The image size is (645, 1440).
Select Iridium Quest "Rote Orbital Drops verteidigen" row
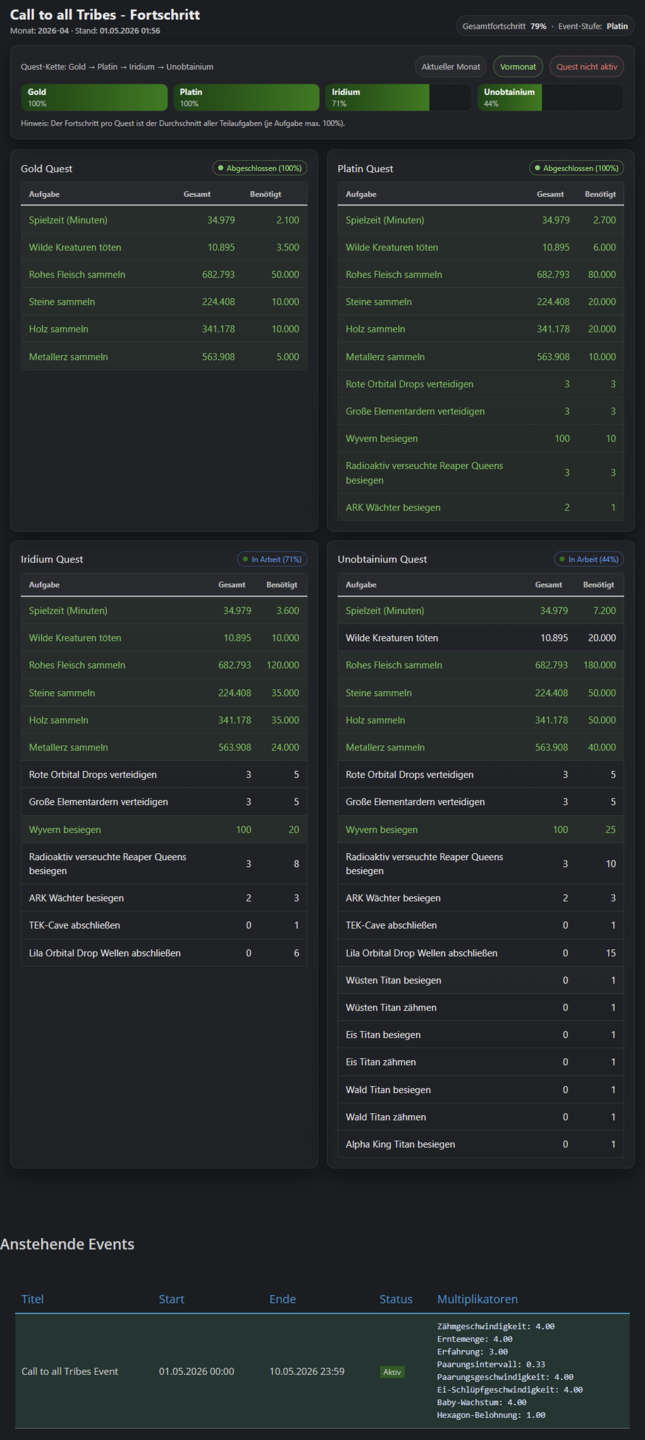pos(164,775)
